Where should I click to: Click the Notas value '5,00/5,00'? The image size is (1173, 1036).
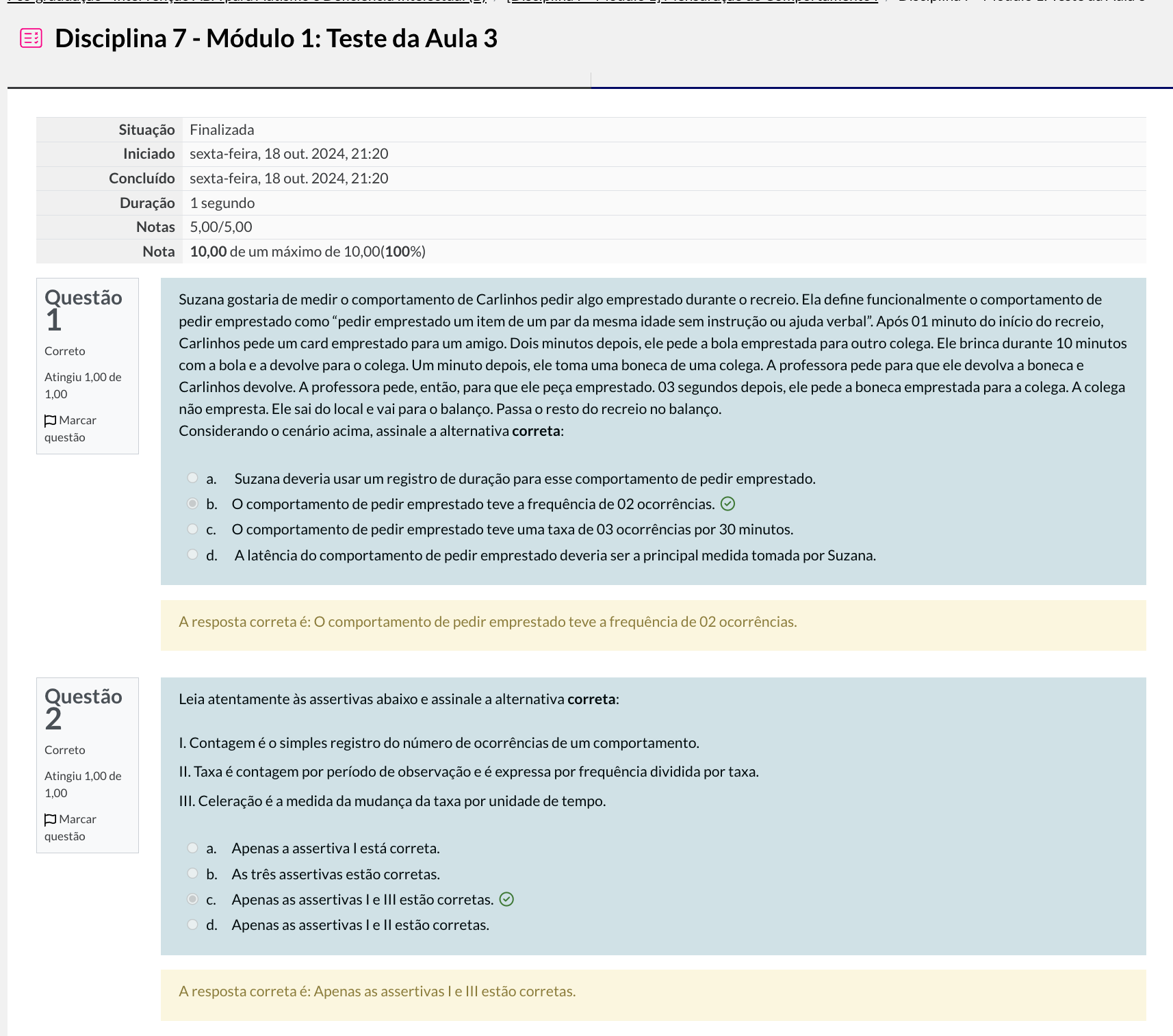(x=221, y=227)
